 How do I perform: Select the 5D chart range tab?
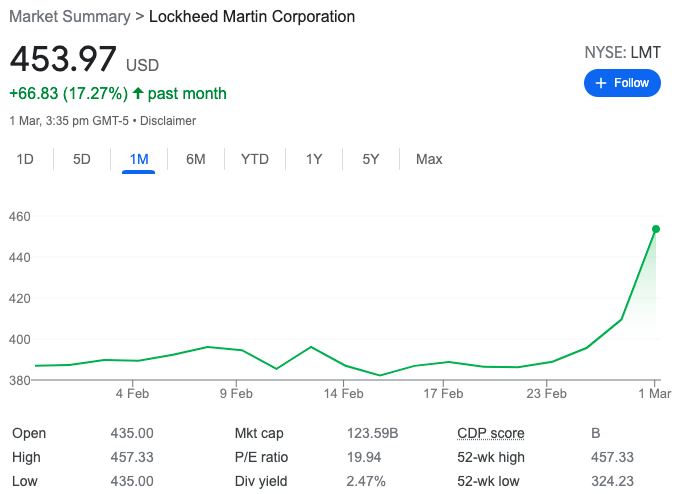click(x=82, y=159)
